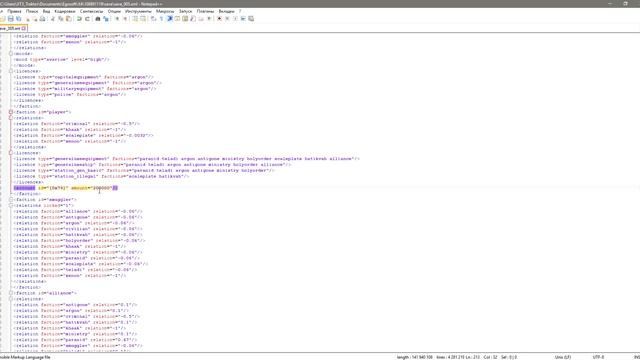Click the Save All toolbar icon
The width and height of the screenshot is (640, 360).
coord(19,19)
